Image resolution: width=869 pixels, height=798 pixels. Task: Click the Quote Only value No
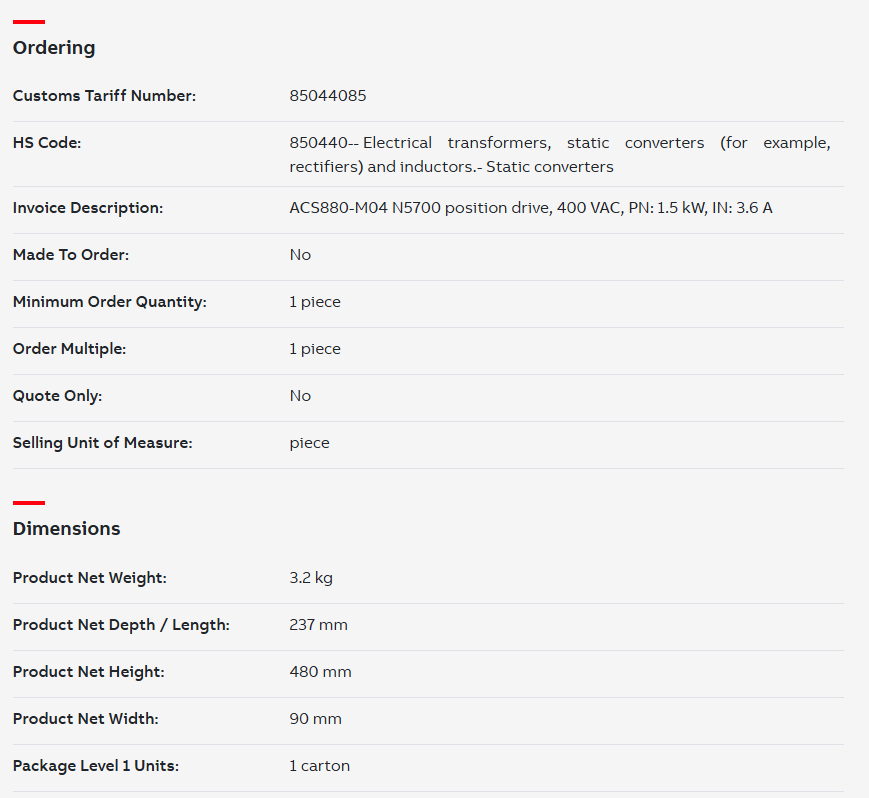tap(300, 396)
